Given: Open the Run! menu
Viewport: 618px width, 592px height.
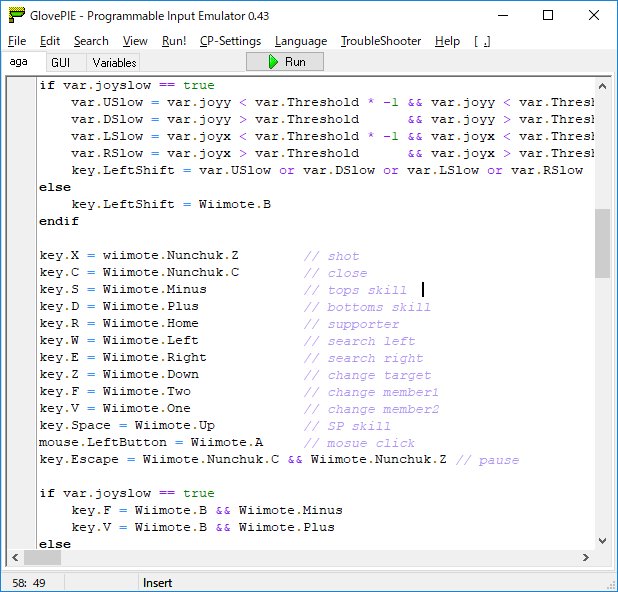Looking at the screenshot, I should (174, 41).
